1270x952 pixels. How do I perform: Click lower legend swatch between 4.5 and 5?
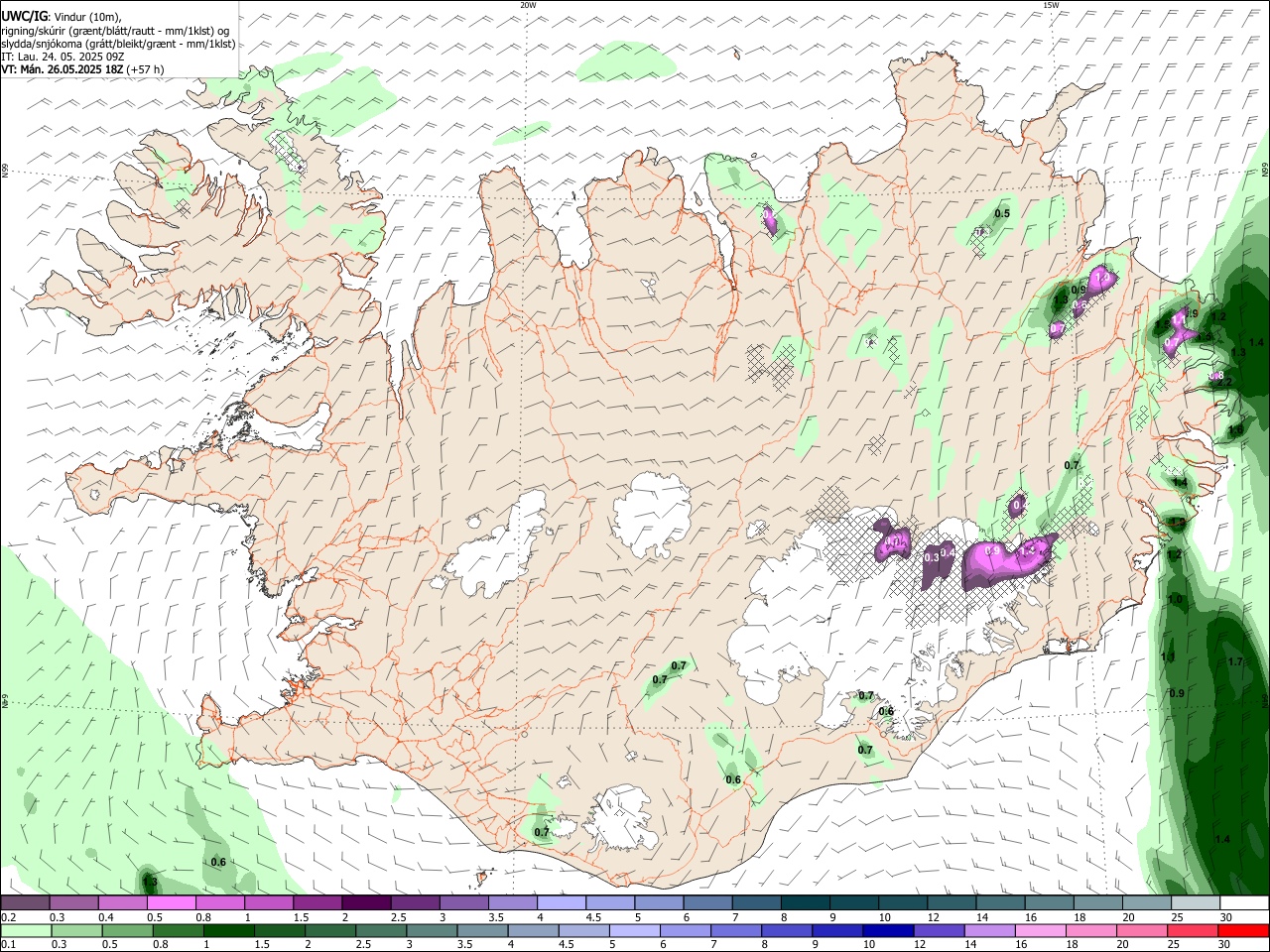[583, 931]
